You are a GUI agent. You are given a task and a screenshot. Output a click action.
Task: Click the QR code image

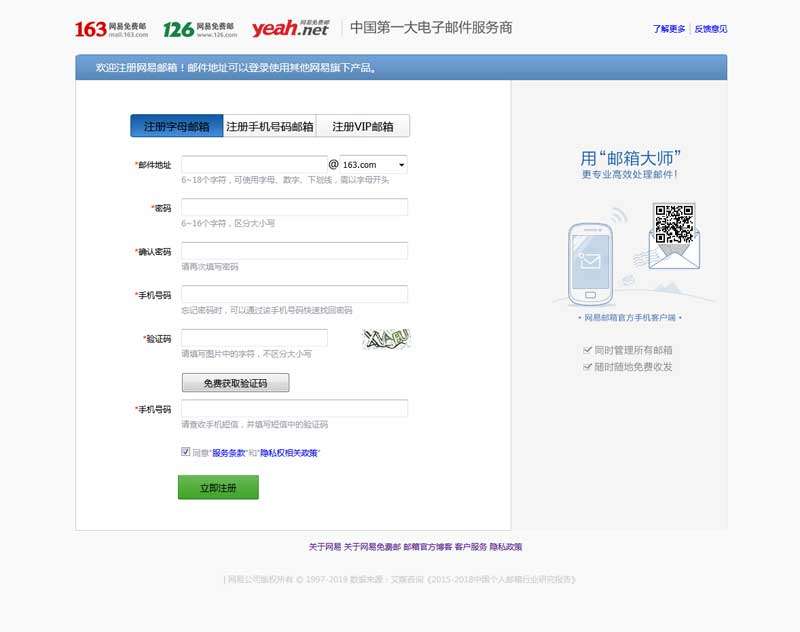(673, 223)
